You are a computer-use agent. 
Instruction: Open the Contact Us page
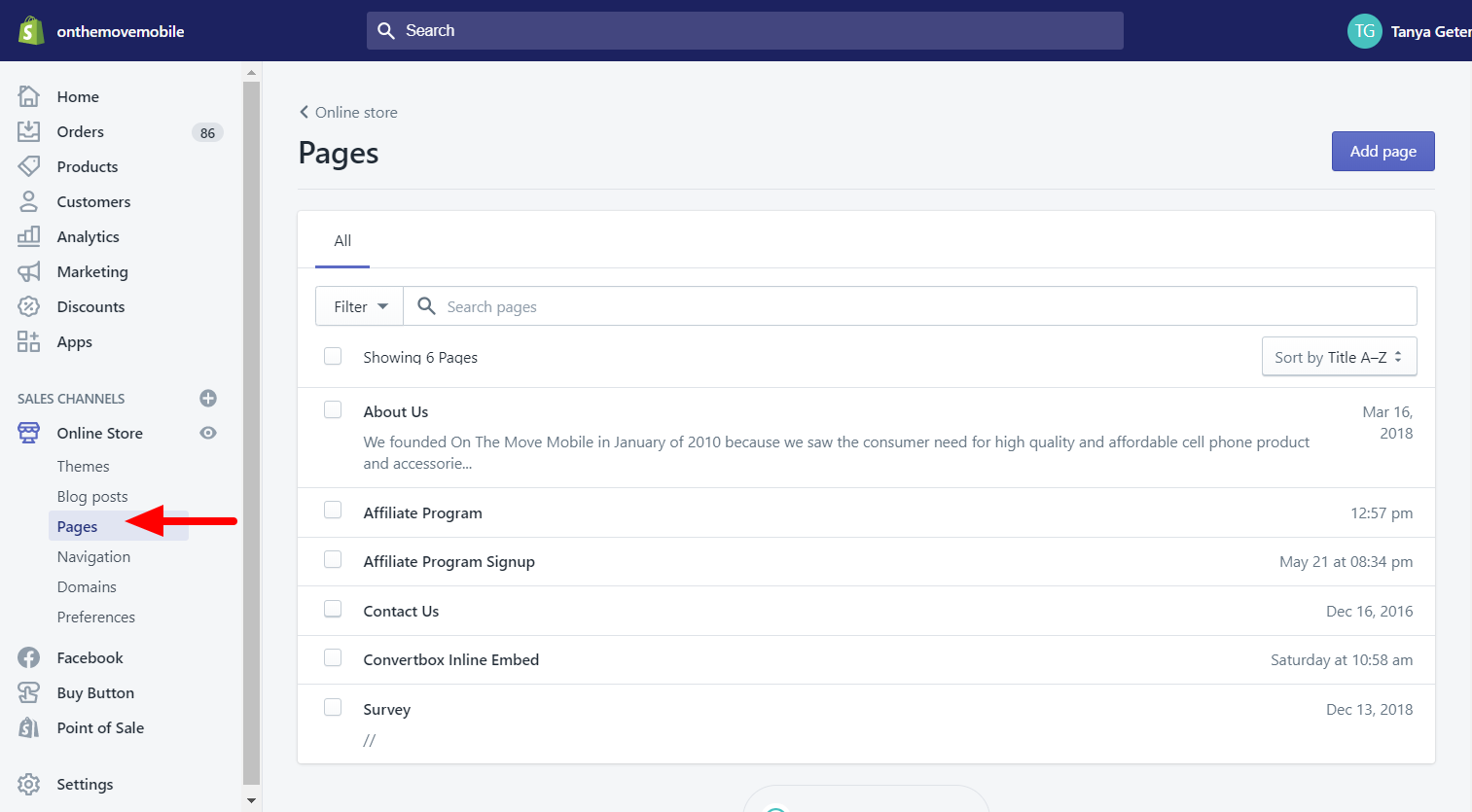pos(401,611)
